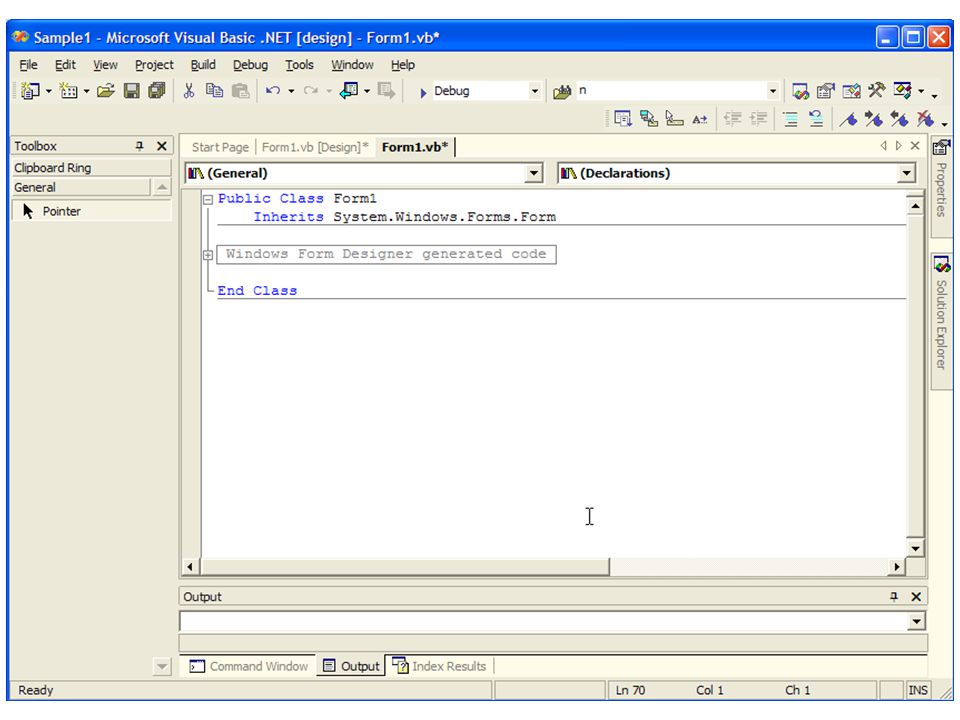960x720 pixels.
Task: Jump to next bookmark flag icon
Action: tap(874, 119)
